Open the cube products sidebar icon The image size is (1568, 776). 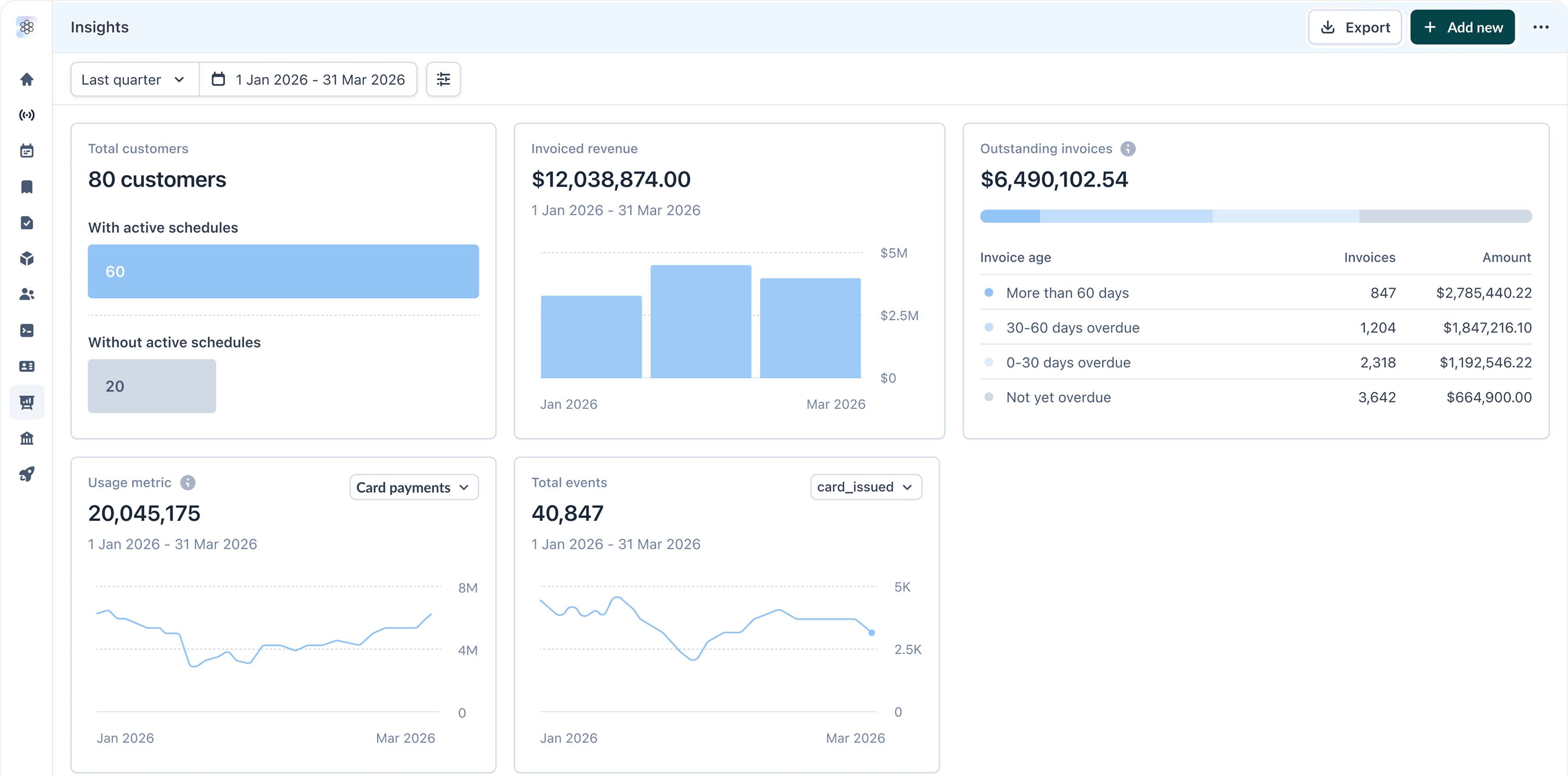point(27,259)
